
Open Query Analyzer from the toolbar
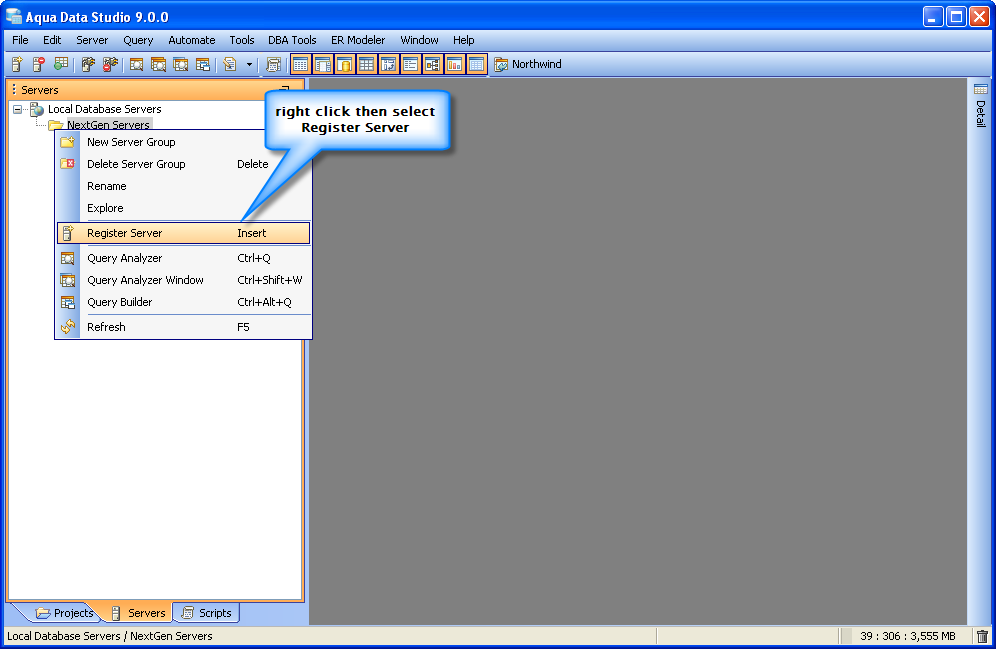coord(137,64)
